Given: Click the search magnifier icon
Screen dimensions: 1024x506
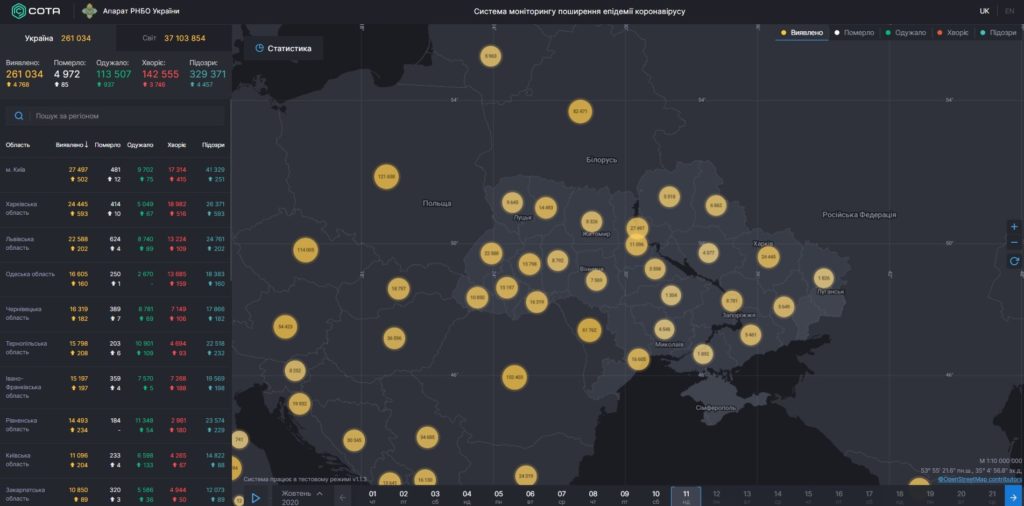Looking at the screenshot, I should click(x=19, y=116).
